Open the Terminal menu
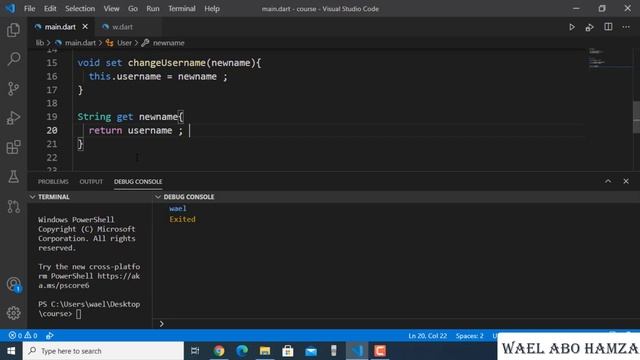The image size is (640, 360). click(x=182, y=9)
